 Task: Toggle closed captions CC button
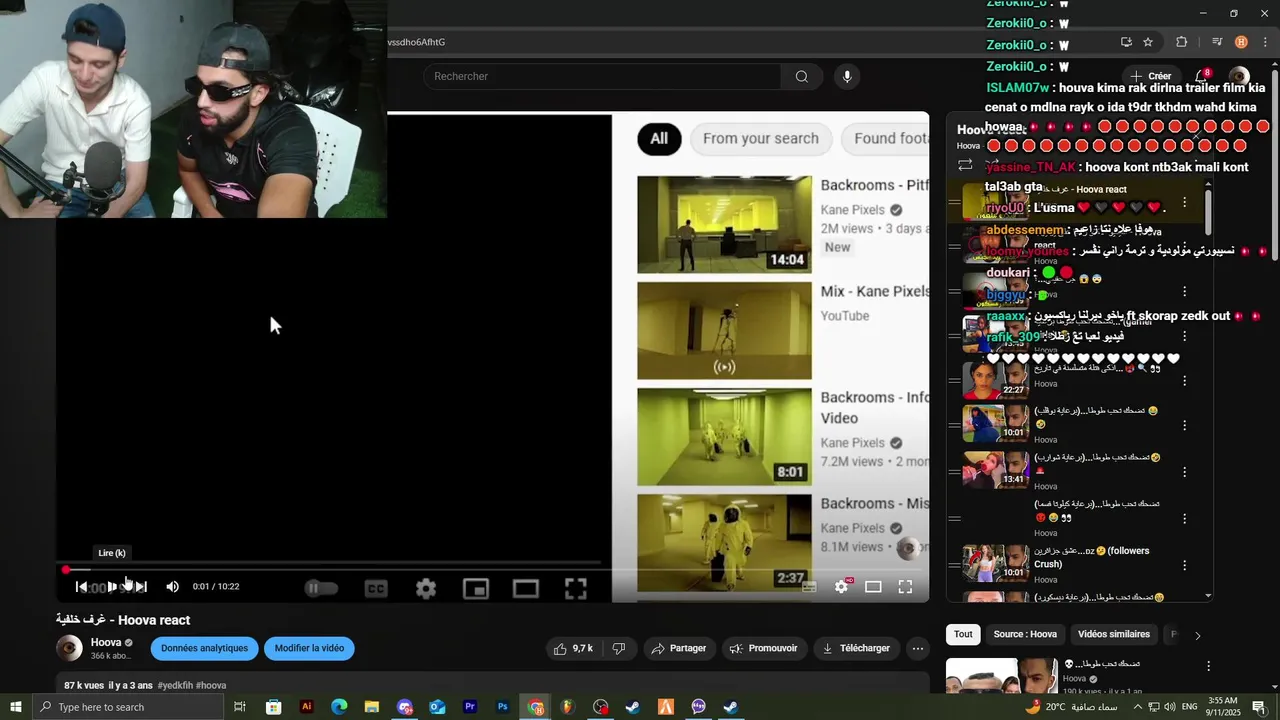376,589
